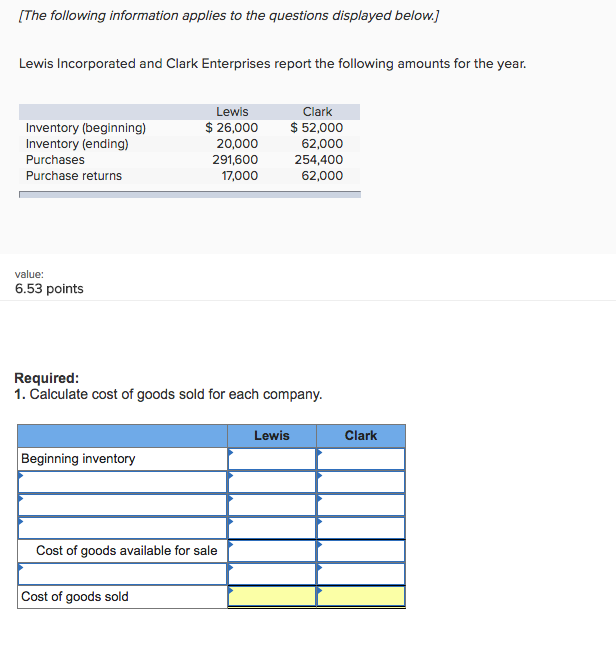Click Lewis purchase returns value '17,000'
616x661 pixels.
(240, 176)
